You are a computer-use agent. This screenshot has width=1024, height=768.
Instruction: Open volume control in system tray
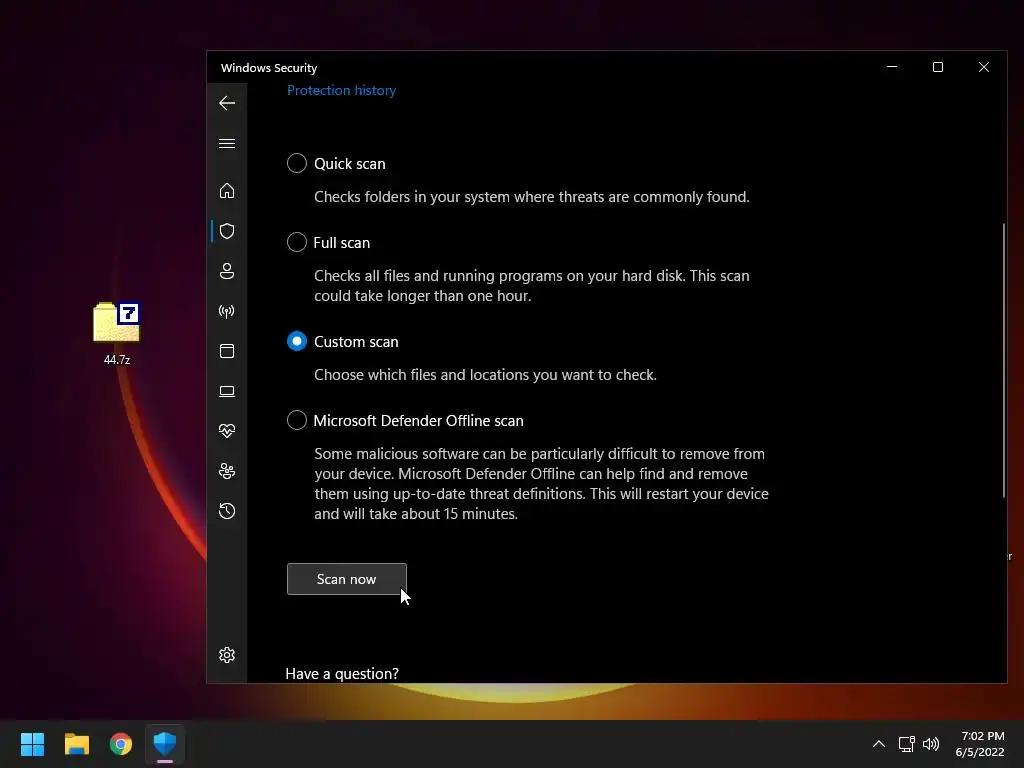click(931, 744)
